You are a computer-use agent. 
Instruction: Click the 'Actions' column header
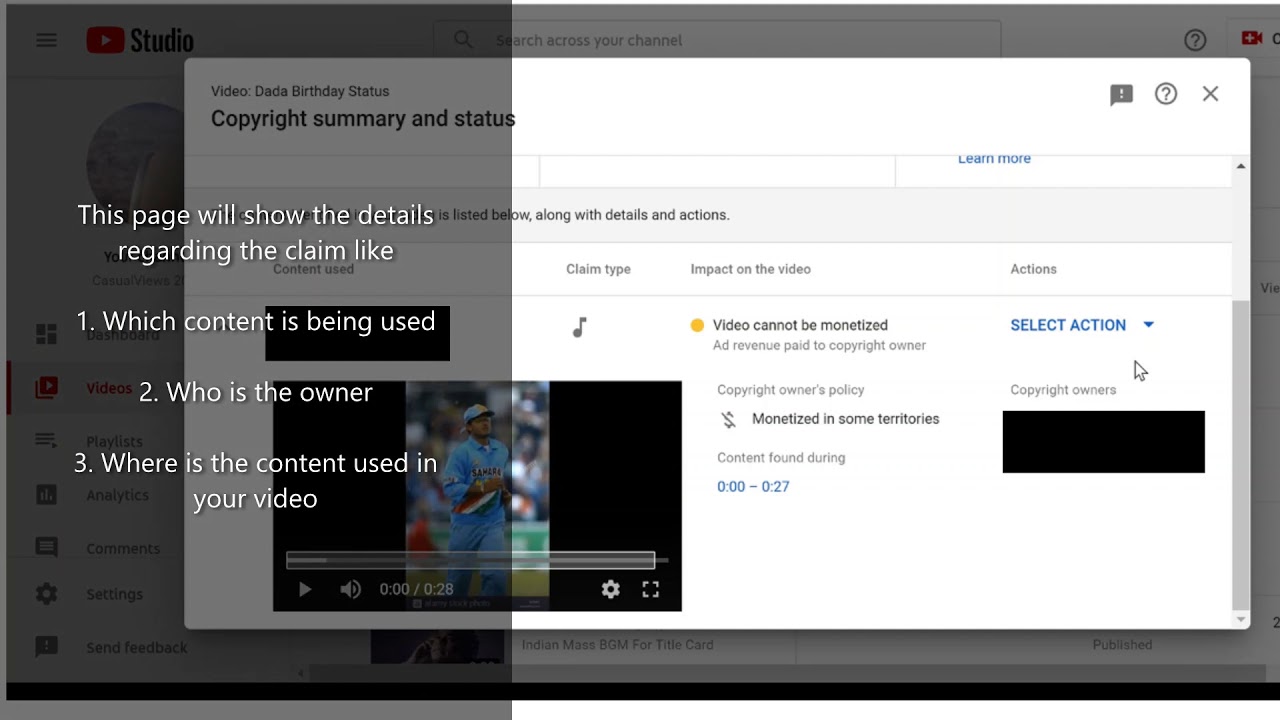(x=1033, y=269)
